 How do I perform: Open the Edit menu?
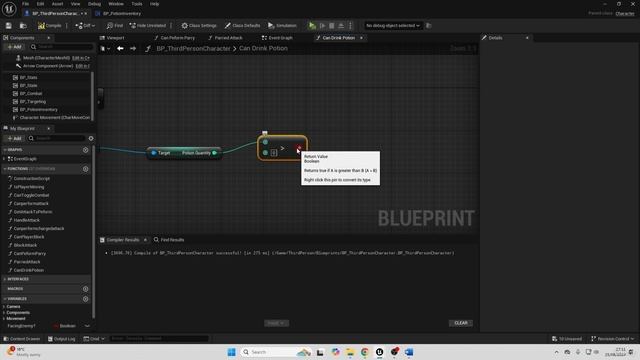(40, 4)
